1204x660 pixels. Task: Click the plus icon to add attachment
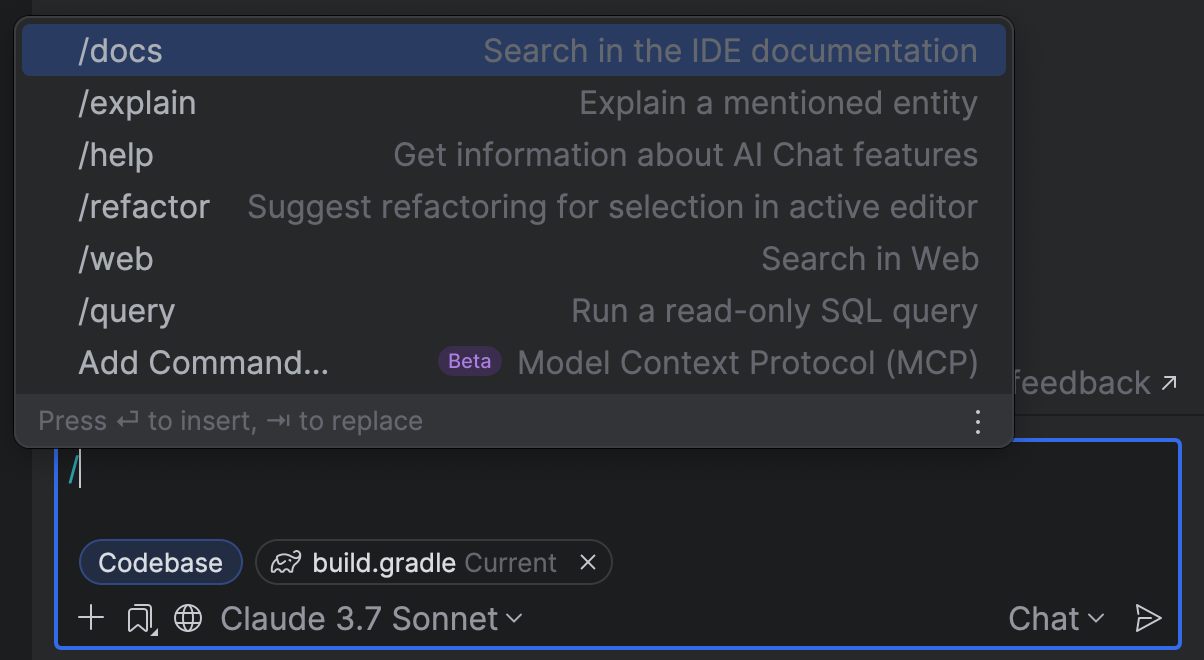pos(91,618)
